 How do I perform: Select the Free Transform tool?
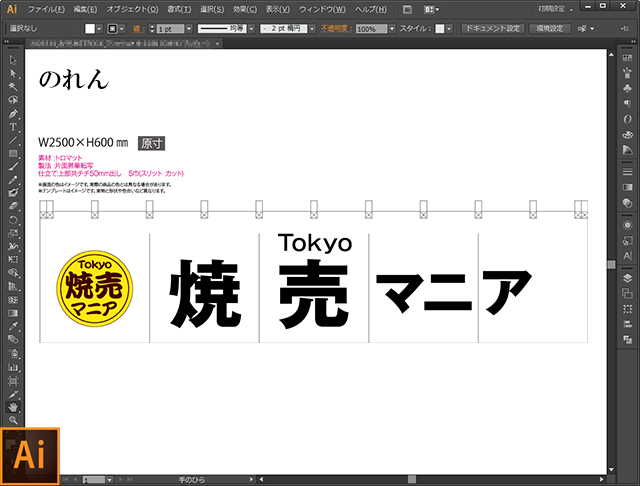click(13, 260)
